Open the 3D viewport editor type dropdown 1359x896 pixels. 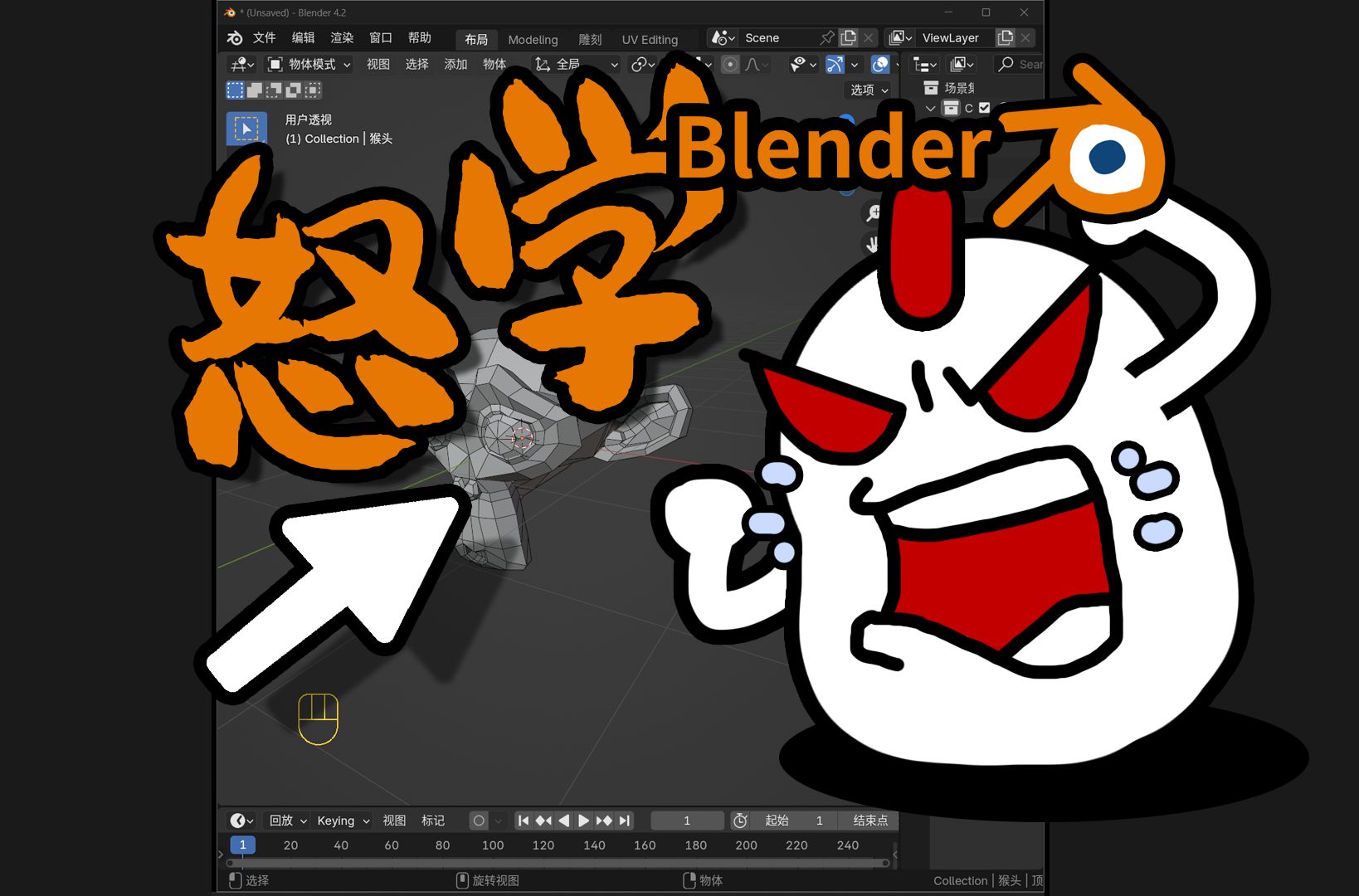pos(241,65)
